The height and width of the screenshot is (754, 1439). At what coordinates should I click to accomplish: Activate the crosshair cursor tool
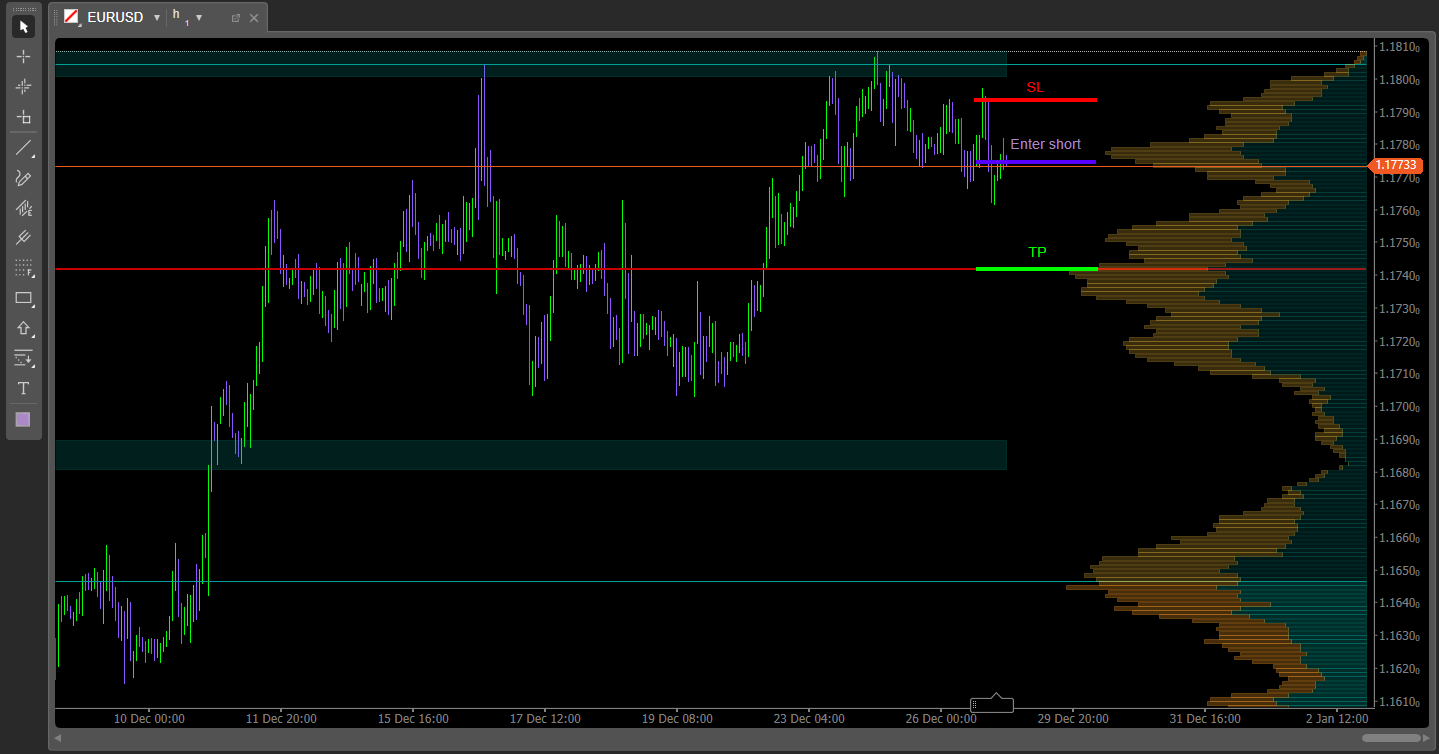tap(23, 57)
